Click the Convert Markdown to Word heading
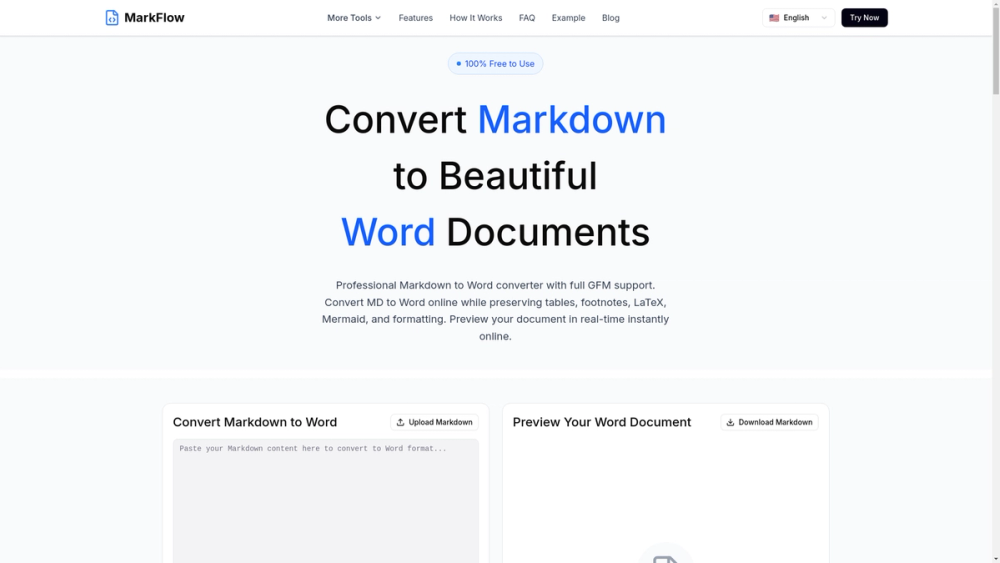The height and width of the screenshot is (563, 1000). [x=254, y=422]
